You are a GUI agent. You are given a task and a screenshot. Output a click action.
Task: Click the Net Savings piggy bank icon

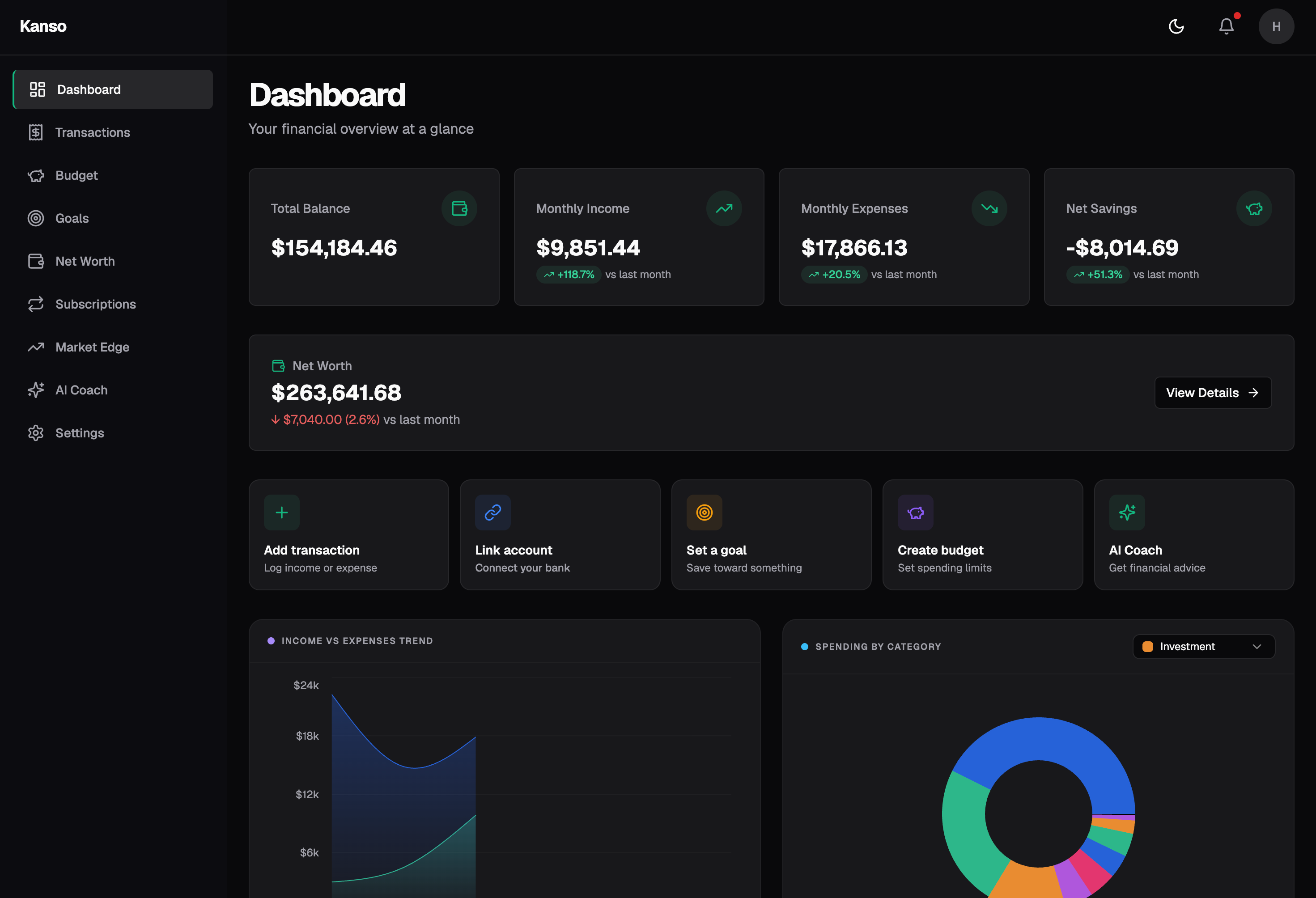pos(1254,208)
